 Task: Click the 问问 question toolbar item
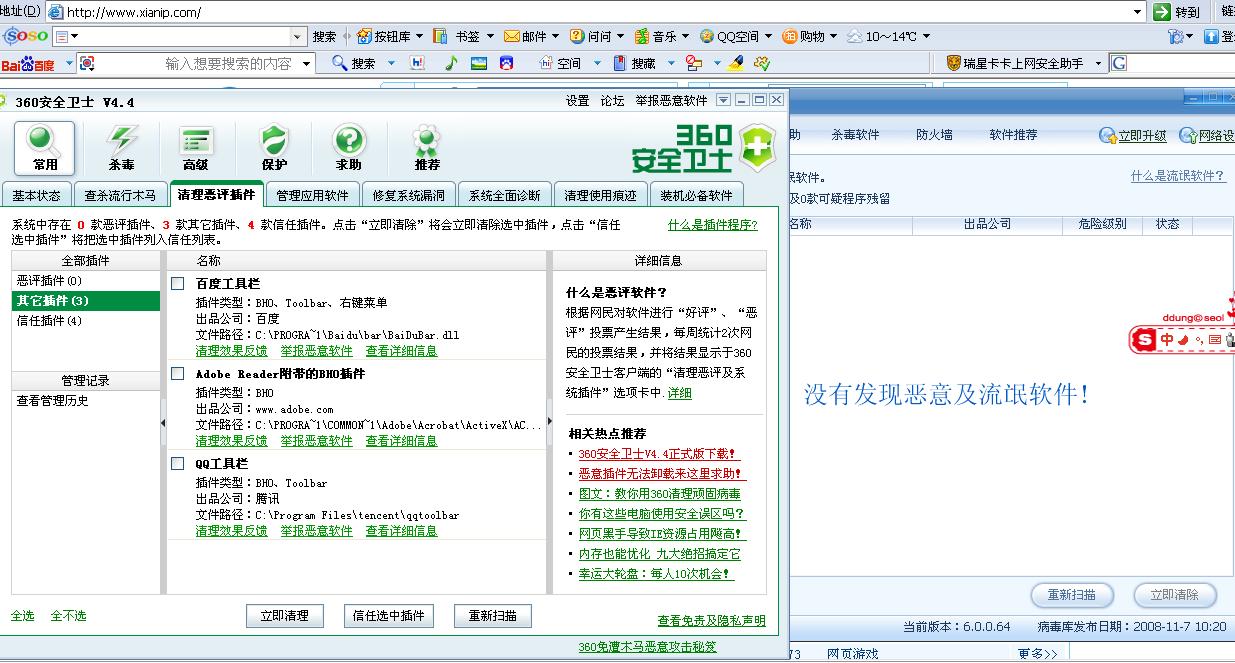(x=590, y=36)
